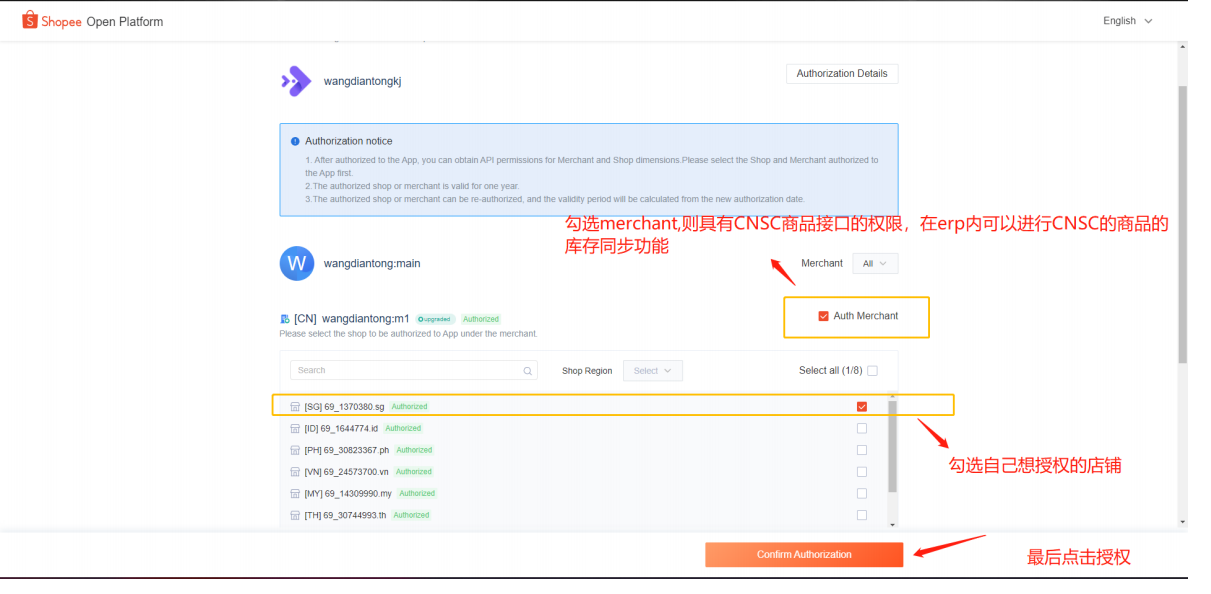Screen dimensions: 1211x594
Task: Open the Shop Region Select dropdown
Action: pos(653,371)
